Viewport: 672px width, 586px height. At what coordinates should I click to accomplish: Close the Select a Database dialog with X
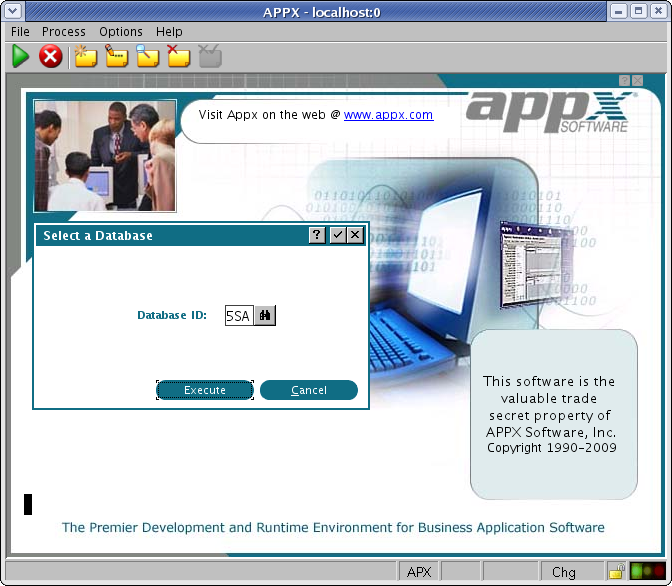355,235
